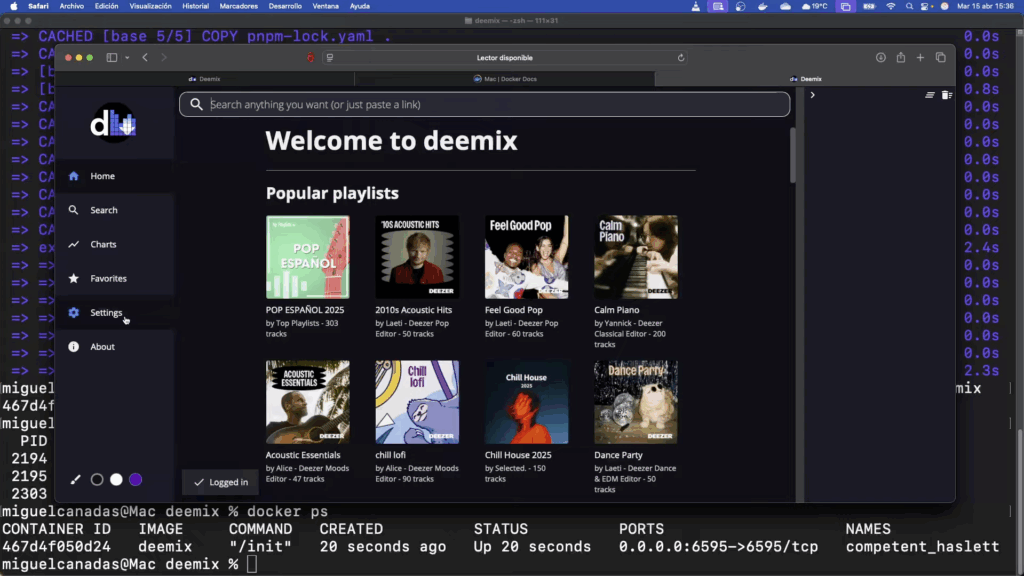Click the deemix logo in the sidebar
1024x576 pixels.
click(x=114, y=123)
